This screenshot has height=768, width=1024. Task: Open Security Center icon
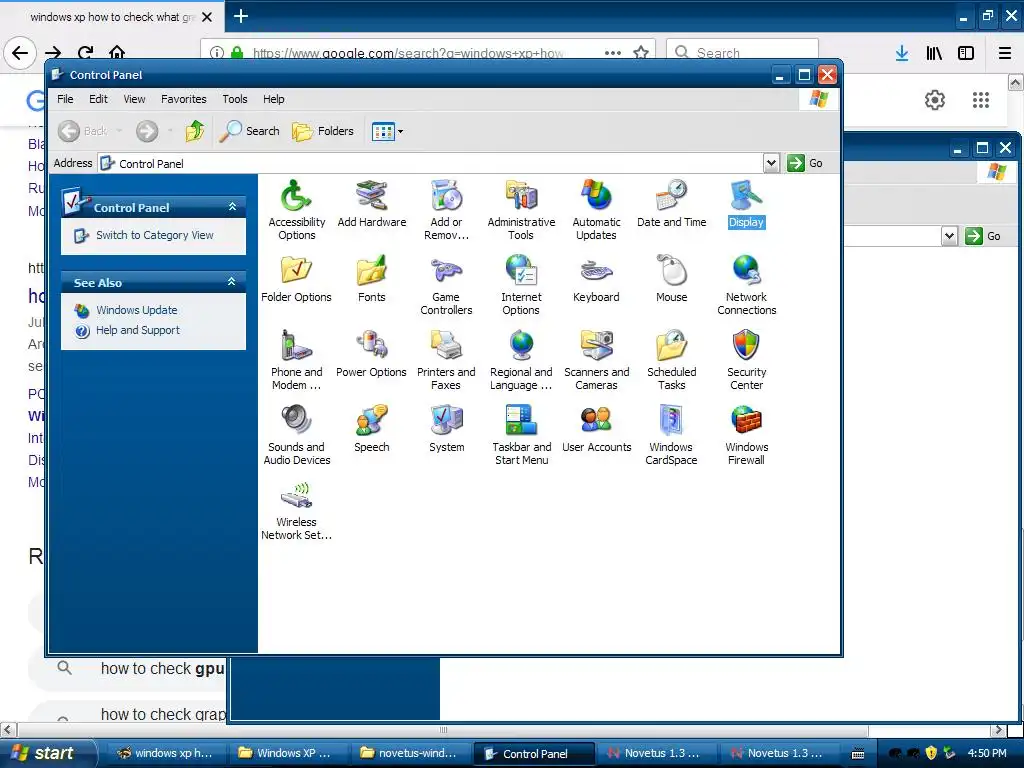746,360
